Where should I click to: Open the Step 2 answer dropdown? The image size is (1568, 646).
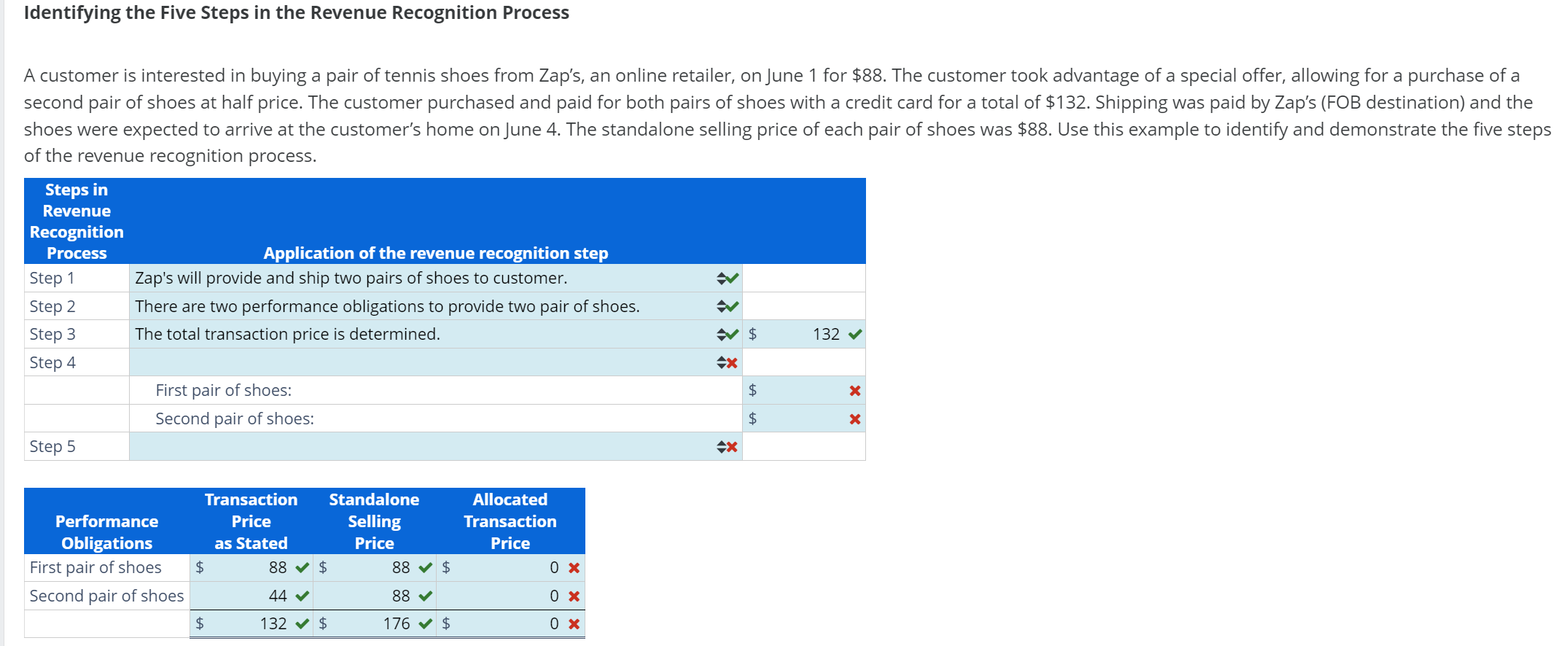[423, 306]
